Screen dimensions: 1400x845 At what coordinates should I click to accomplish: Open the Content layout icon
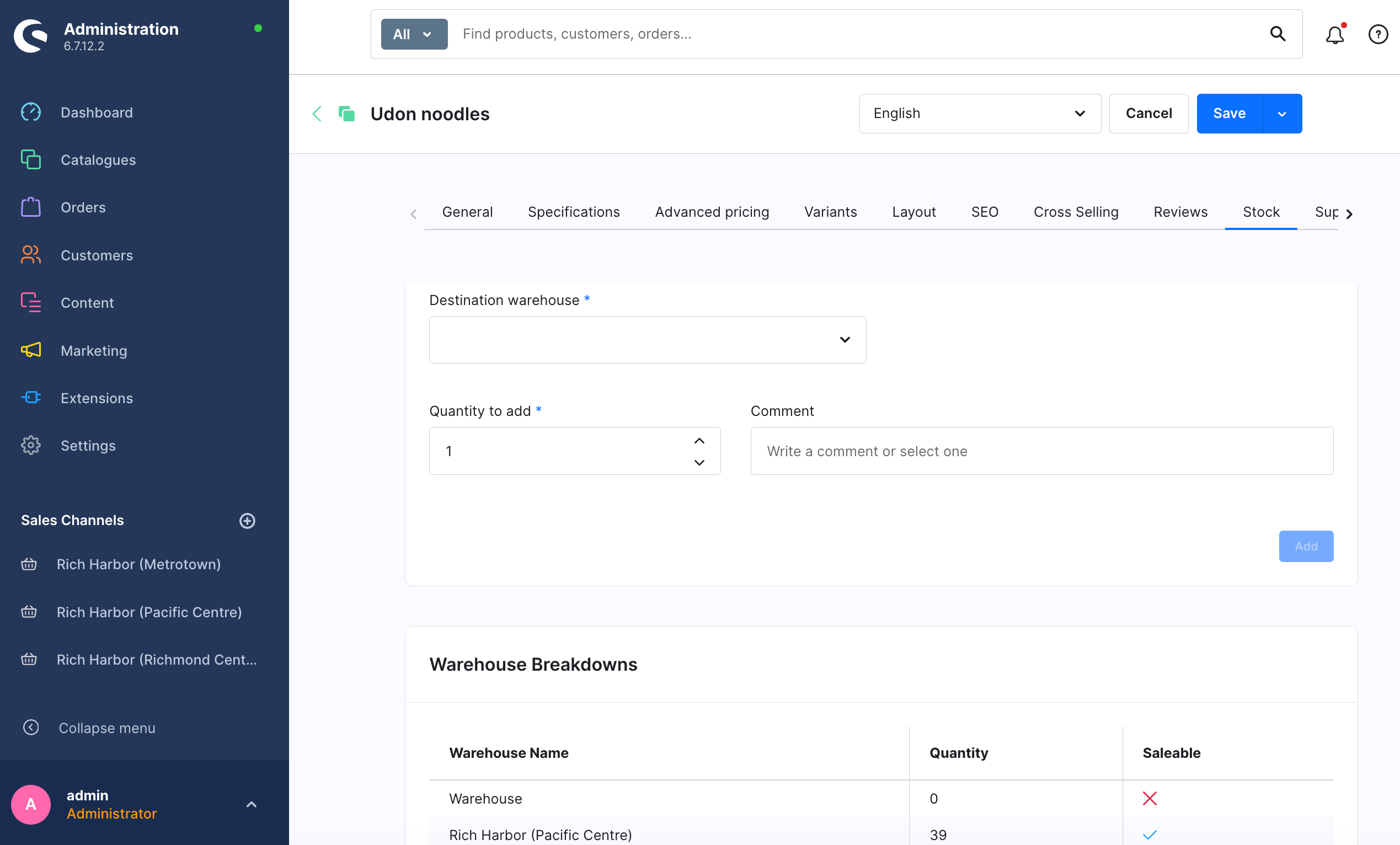point(31,302)
